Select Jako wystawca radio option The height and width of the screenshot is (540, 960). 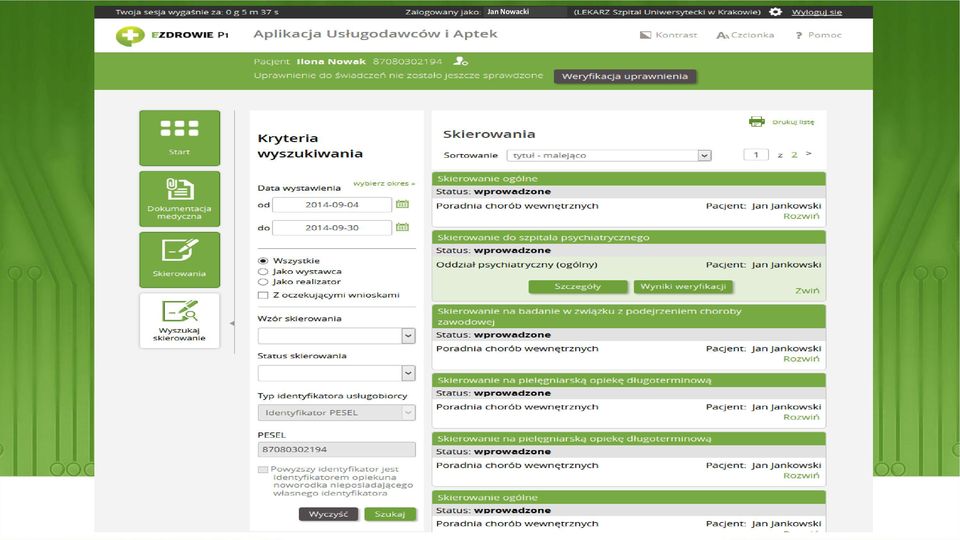263,271
